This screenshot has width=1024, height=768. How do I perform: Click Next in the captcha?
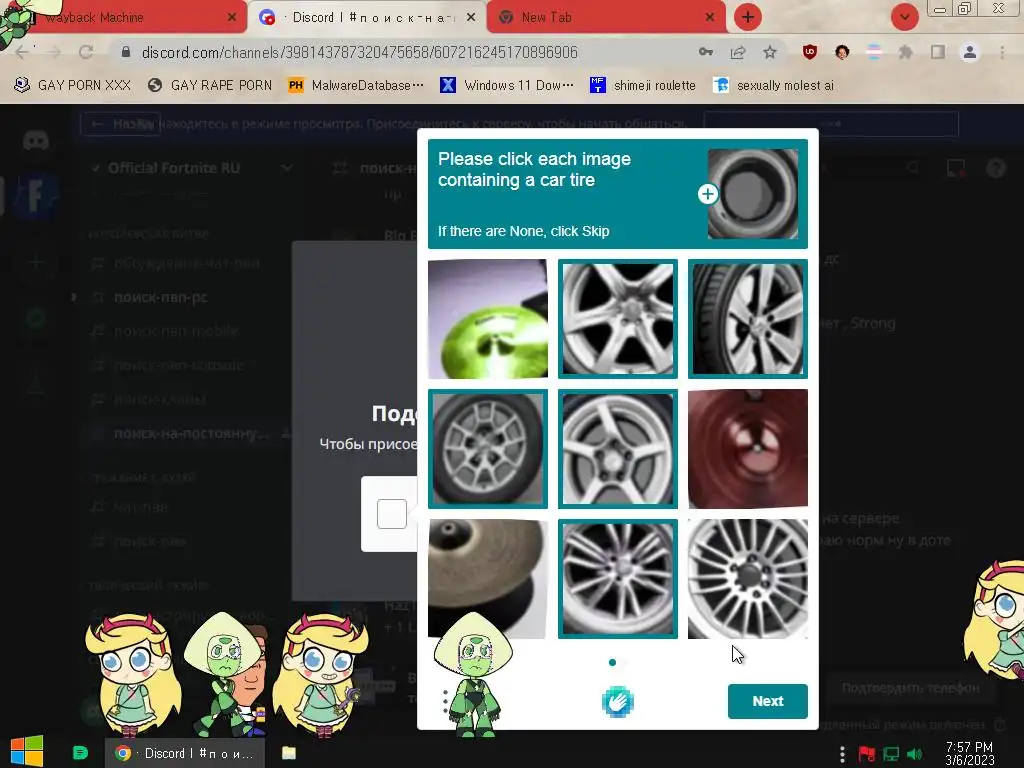tap(767, 701)
